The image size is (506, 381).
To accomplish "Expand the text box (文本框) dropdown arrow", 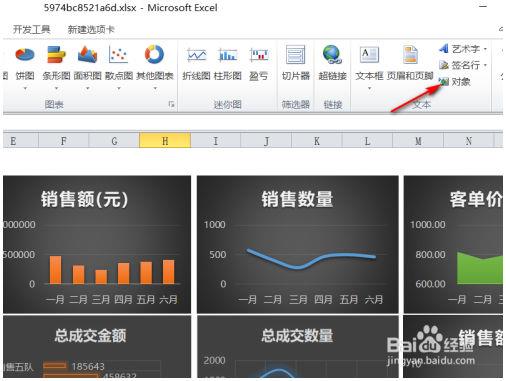I will (x=369, y=88).
